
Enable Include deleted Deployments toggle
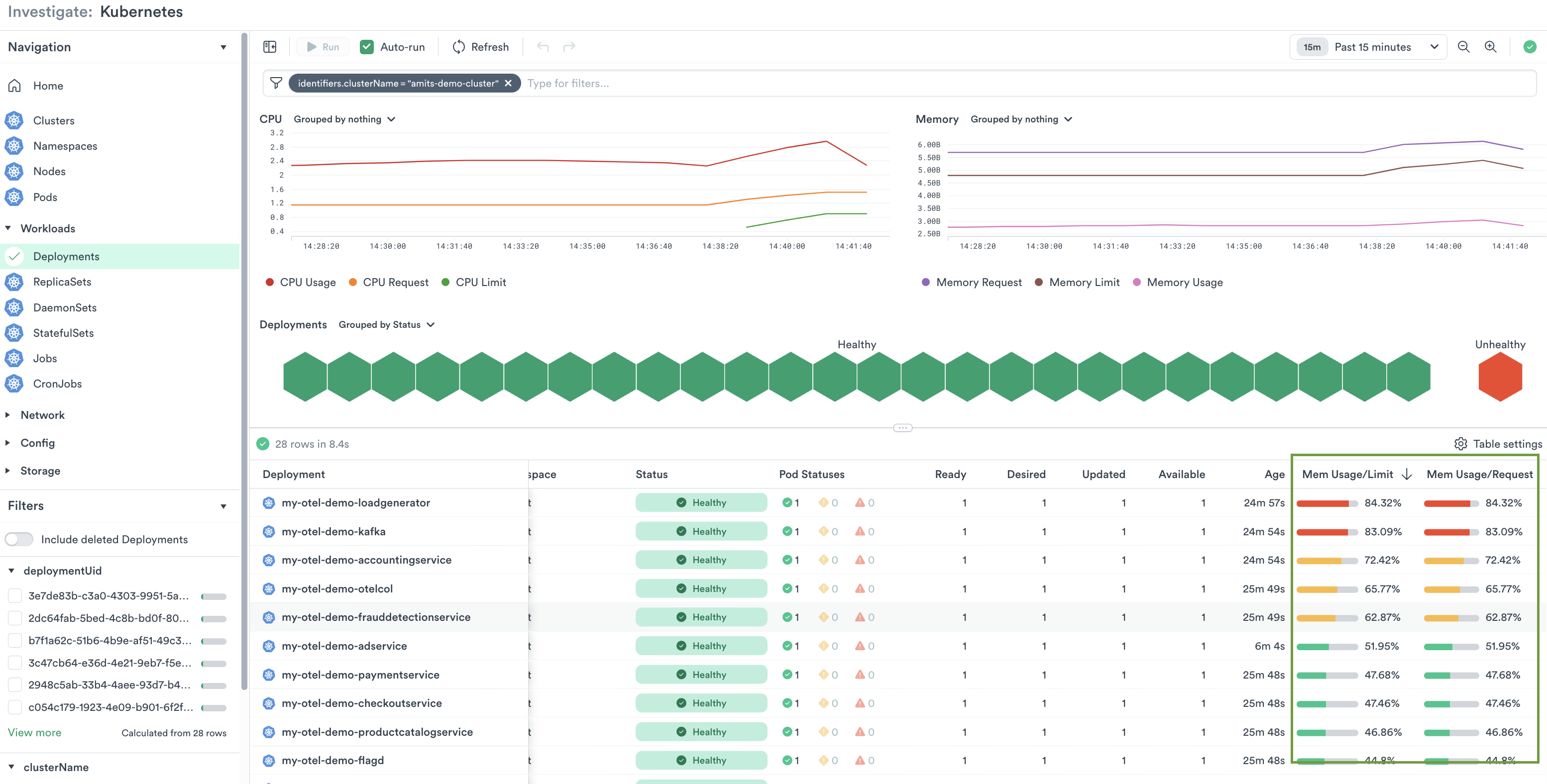pyautogui.click(x=19, y=539)
